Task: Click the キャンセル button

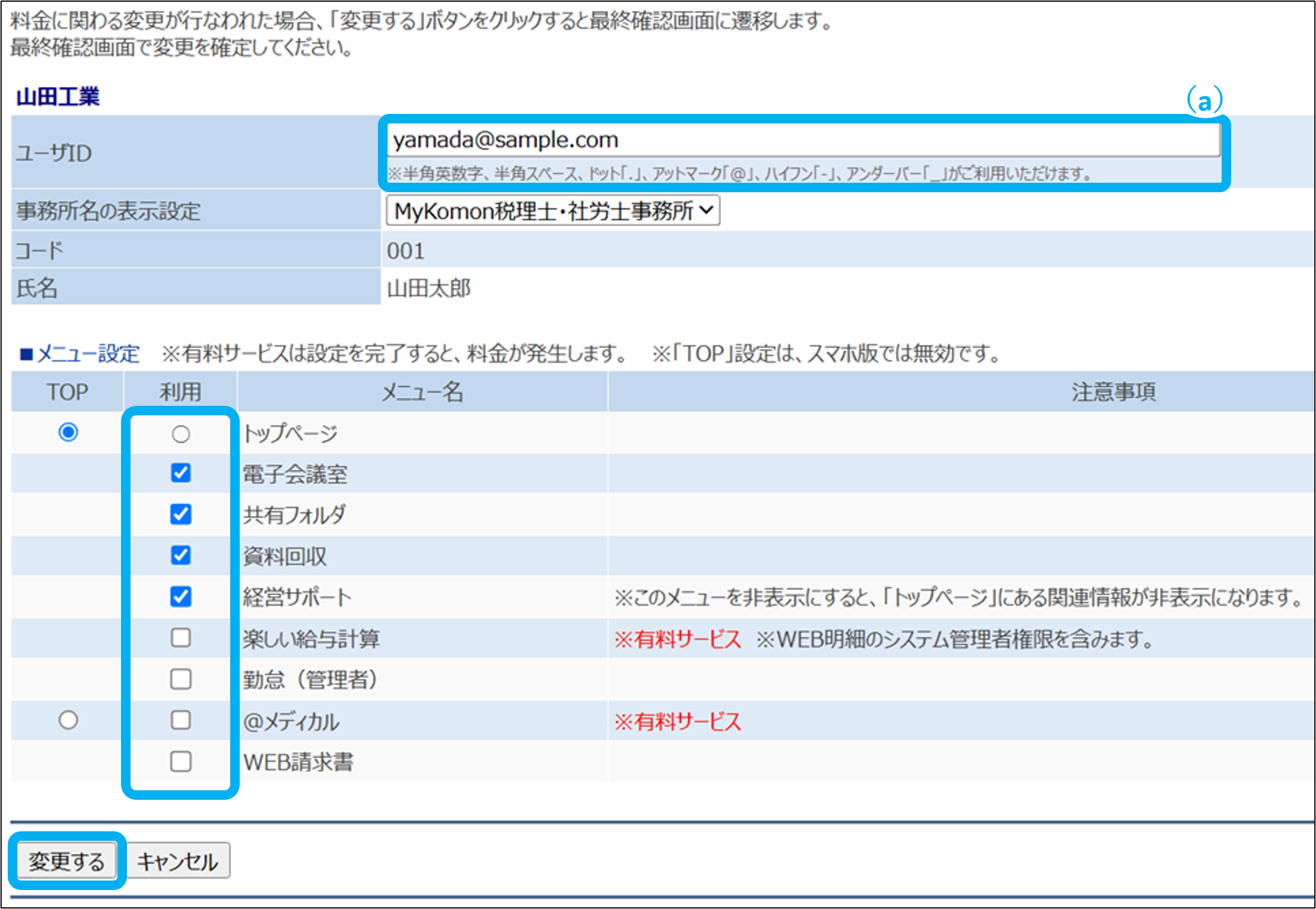Action: (x=177, y=861)
